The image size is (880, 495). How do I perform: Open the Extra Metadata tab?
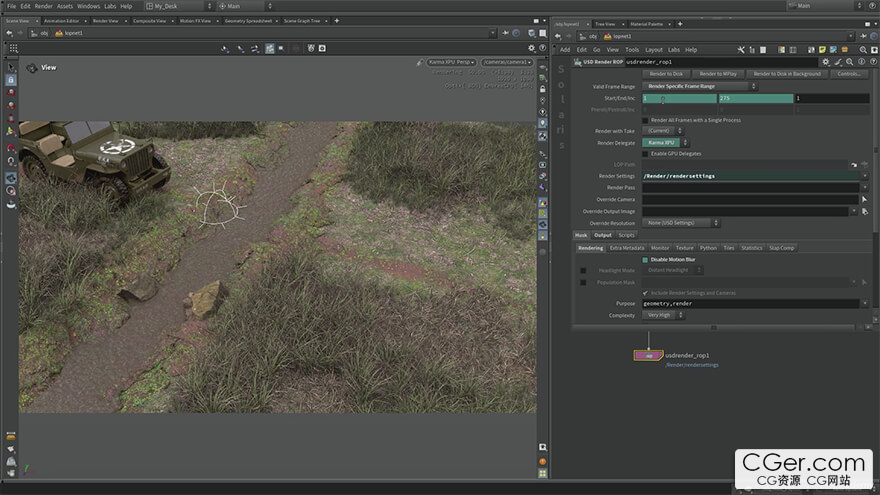click(x=627, y=248)
